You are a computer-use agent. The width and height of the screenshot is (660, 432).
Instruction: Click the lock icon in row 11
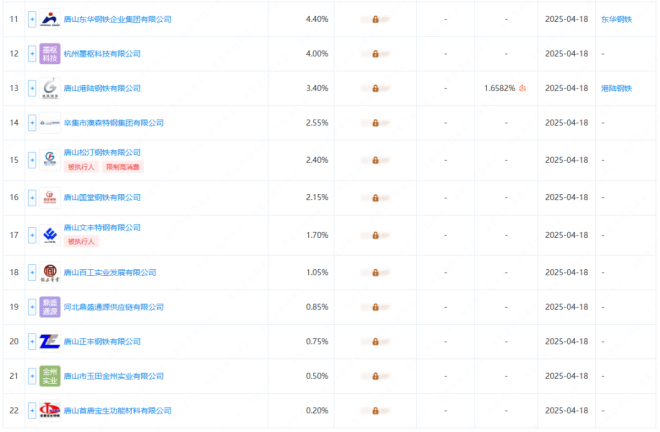(375, 19)
